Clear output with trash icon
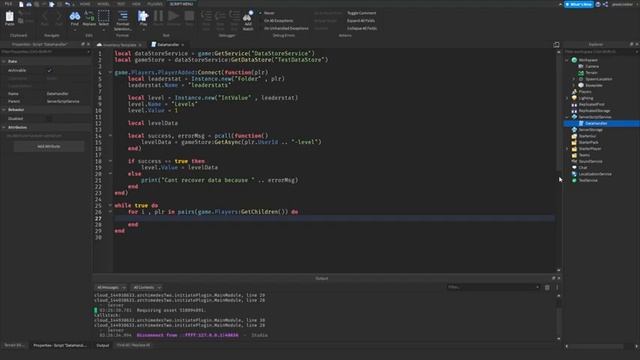 547,287
